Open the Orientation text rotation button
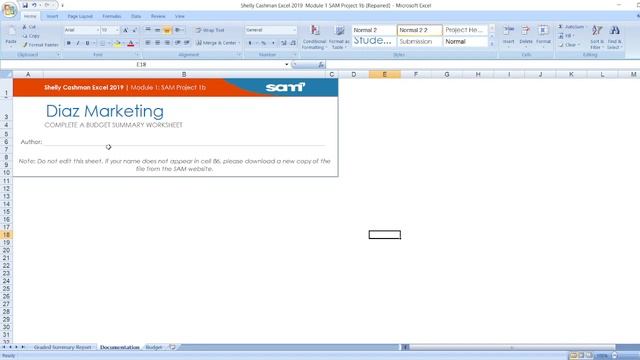 pyautogui.click(x=179, y=30)
